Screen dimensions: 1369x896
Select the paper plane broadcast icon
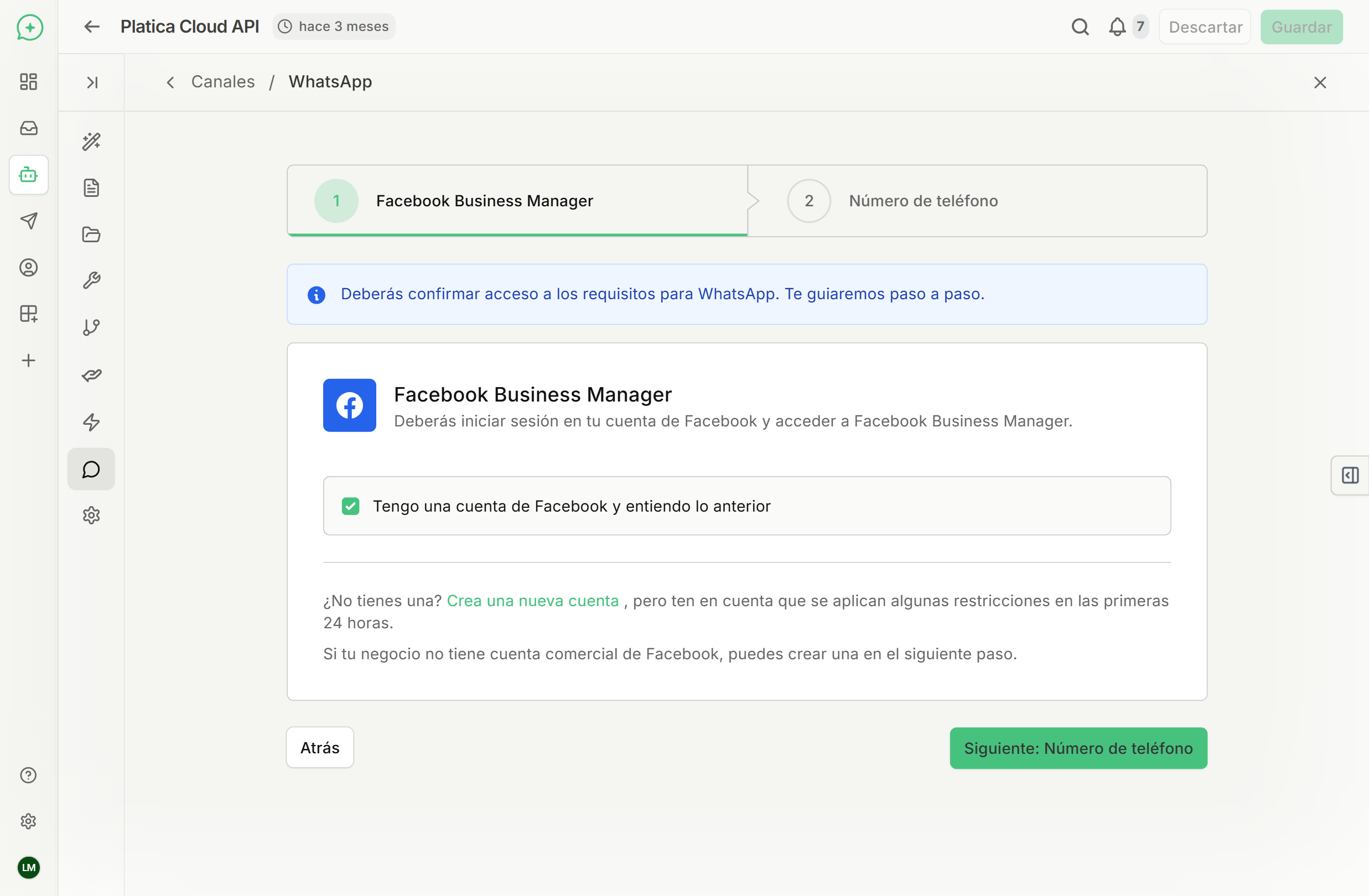click(x=28, y=221)
